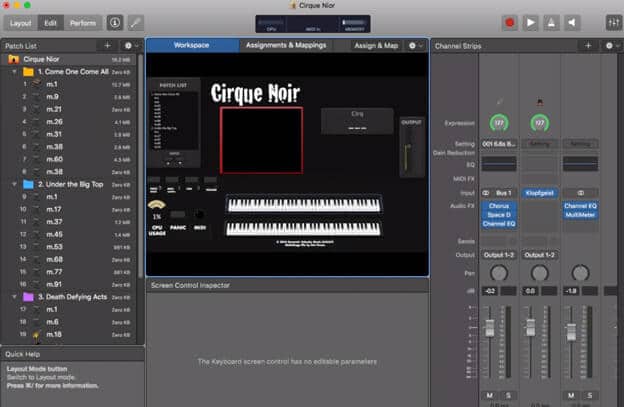Open the Output 1-2 menu on the first strip
Image resolution: width=624 pixels, height=407 pixels.
(x=499, y=255)
